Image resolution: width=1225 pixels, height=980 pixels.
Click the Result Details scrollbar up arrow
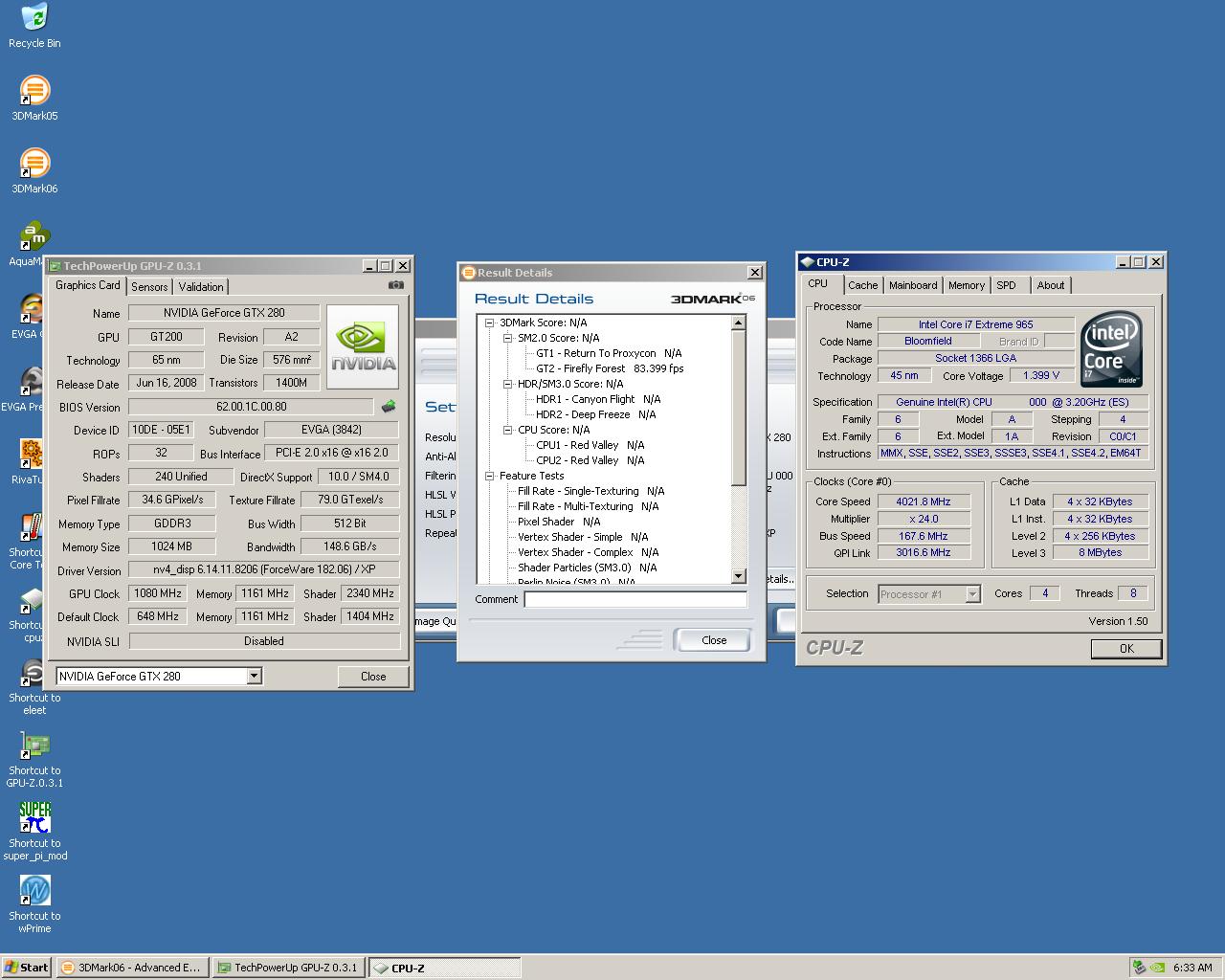point(738,323)
